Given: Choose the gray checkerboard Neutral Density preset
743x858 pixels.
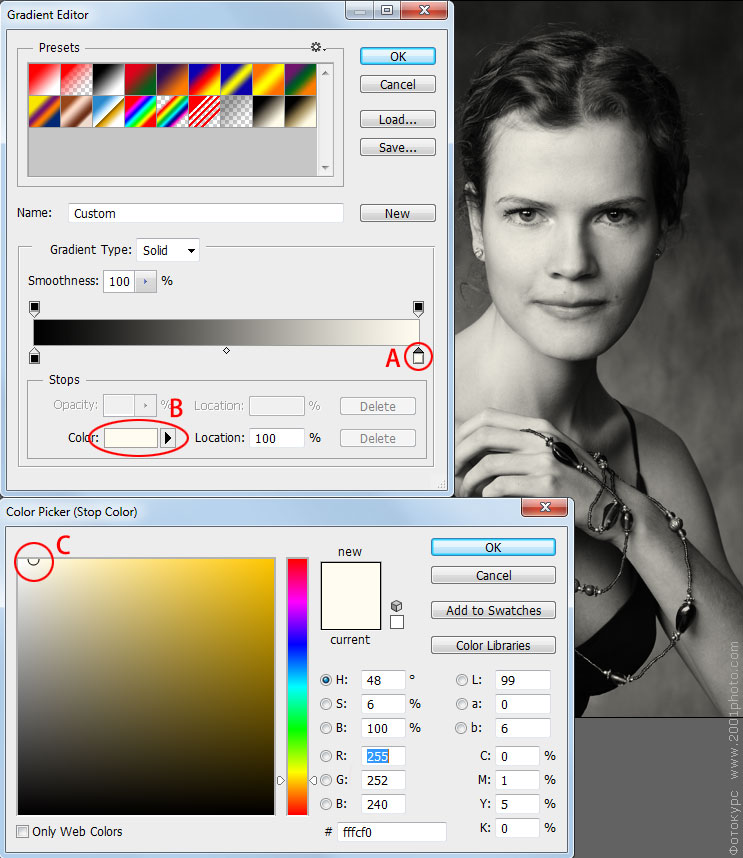Looking at the screenshot, I should 236,112.
